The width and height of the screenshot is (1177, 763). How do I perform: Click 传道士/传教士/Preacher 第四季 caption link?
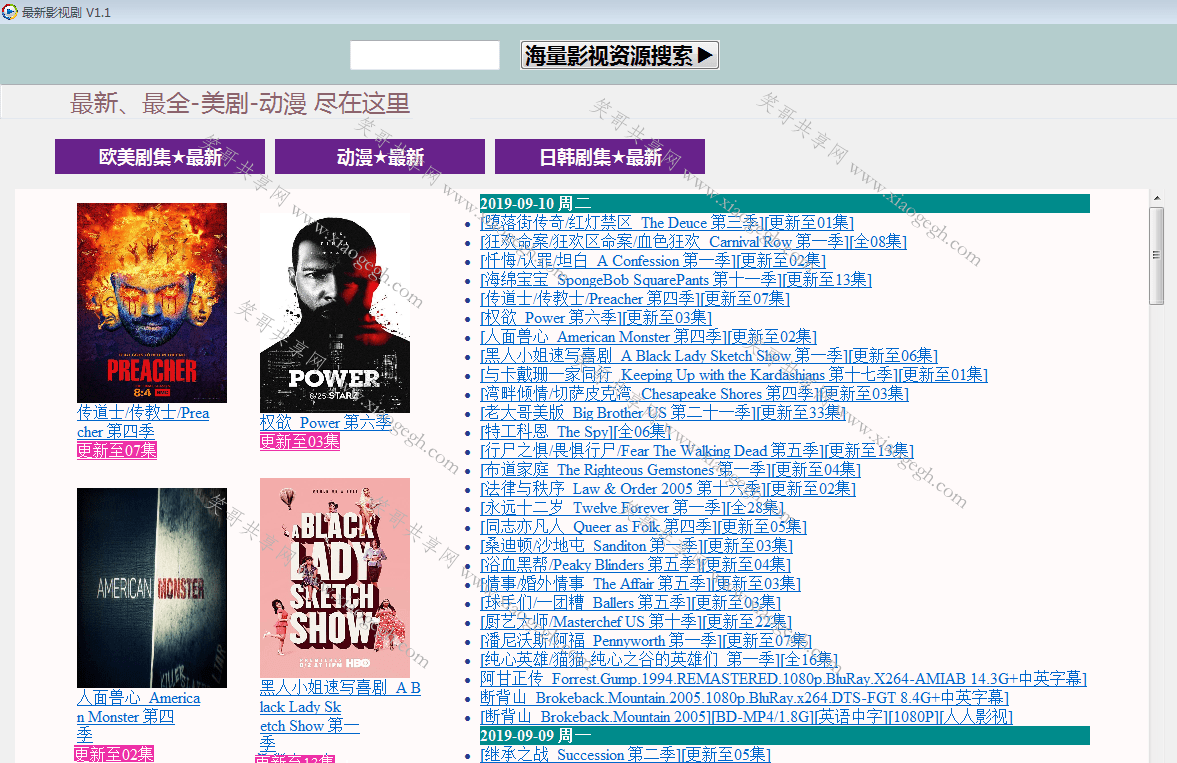point(143,422)
